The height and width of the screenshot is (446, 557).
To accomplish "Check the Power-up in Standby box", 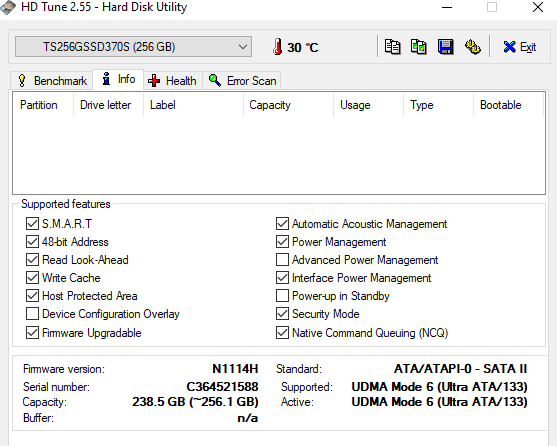I will click(282, 296).
